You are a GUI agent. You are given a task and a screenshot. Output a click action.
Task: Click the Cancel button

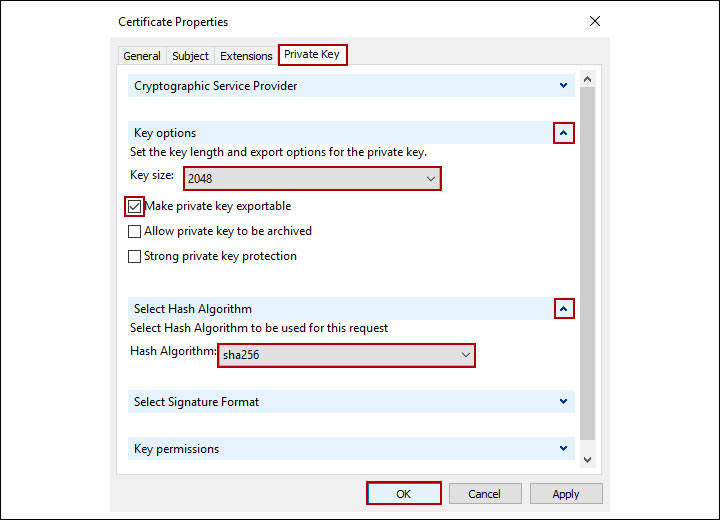click(485, 494)
